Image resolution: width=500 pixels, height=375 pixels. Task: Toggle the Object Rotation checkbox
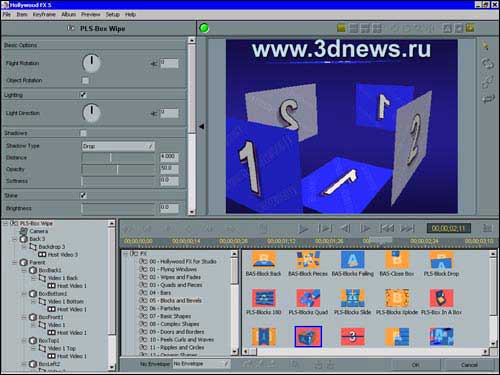point(85,80)
